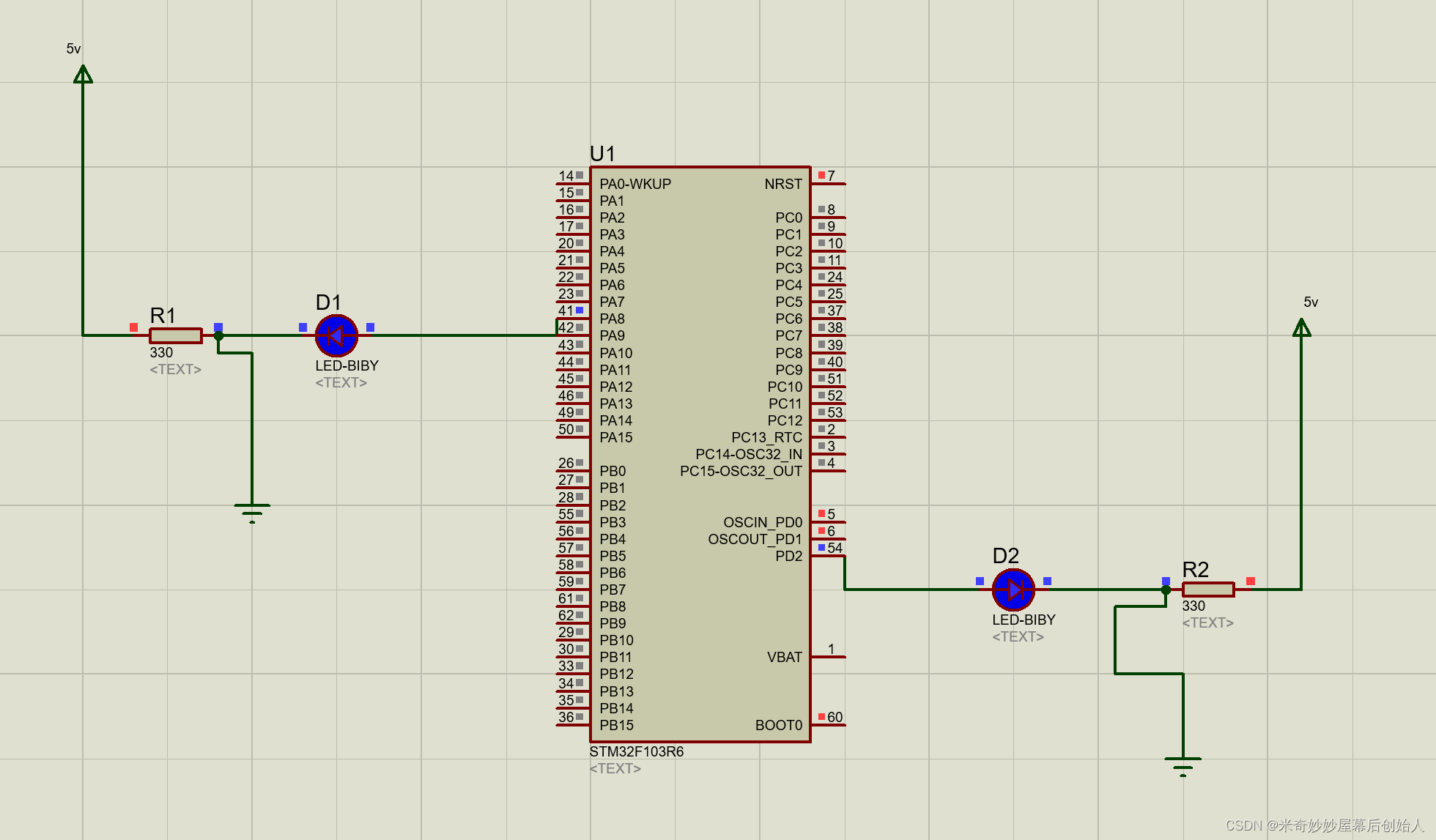Screen dimensions: 1436x840
Task: Click the PB9 pin label
Action: tap(612, 623)
